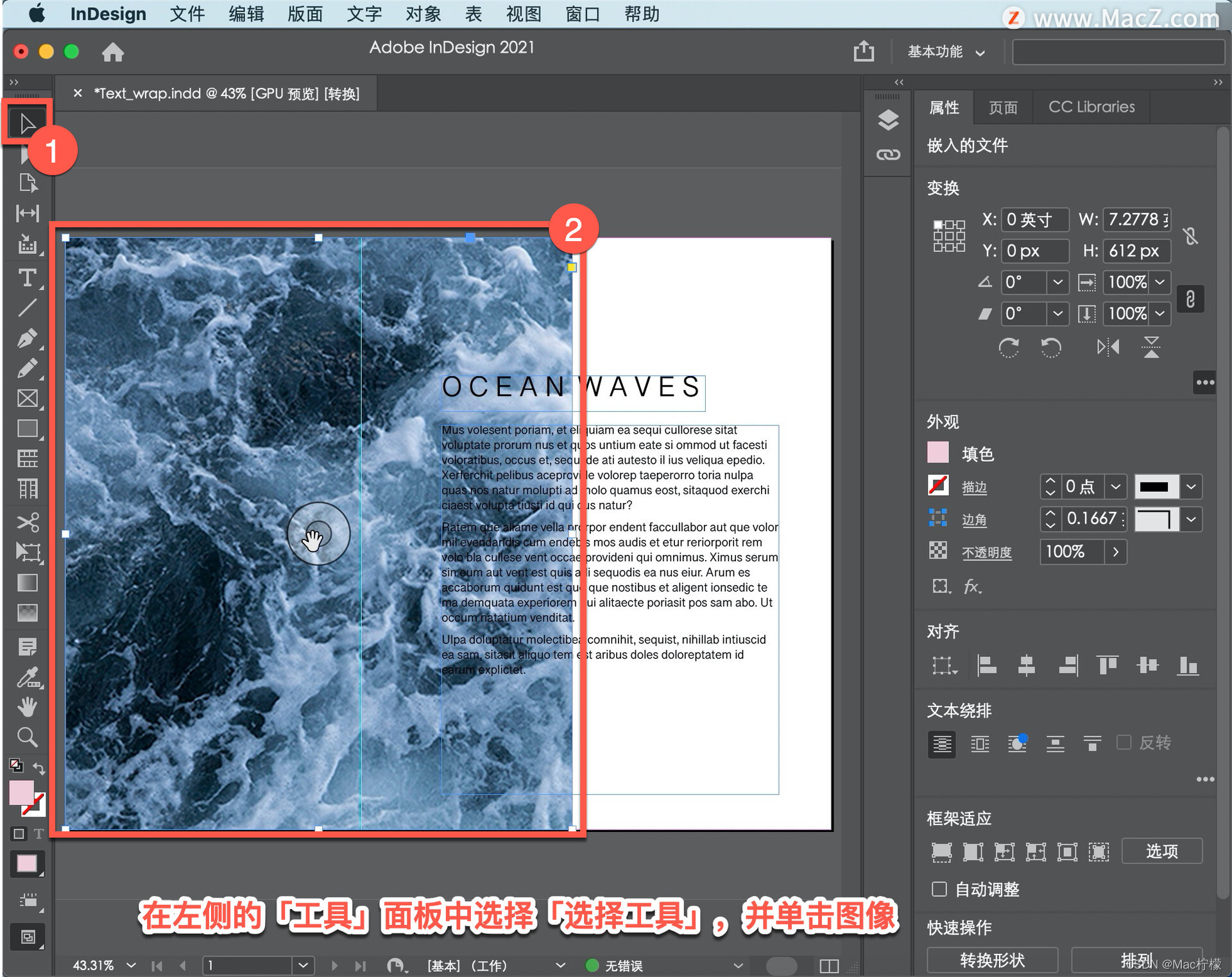The height and width of the screenshot is (977, 1232).
Task: Select the Pen tool
Action: (x=27, y=337)
